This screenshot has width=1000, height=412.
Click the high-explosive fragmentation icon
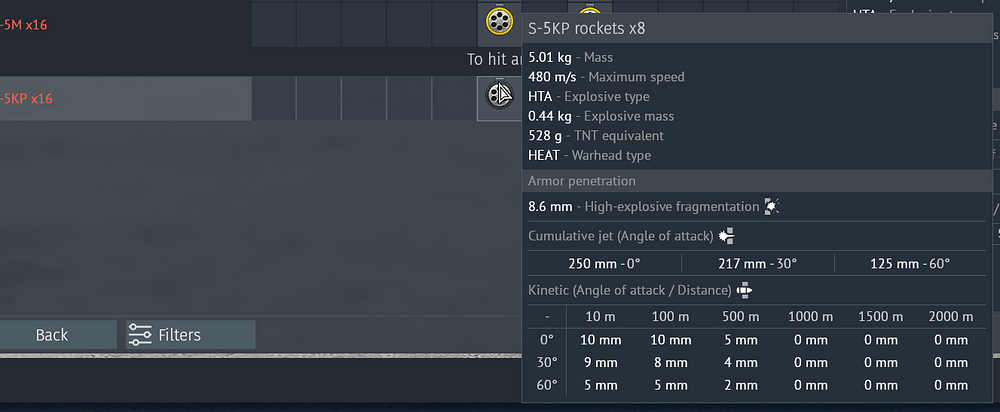coord(772,206)
